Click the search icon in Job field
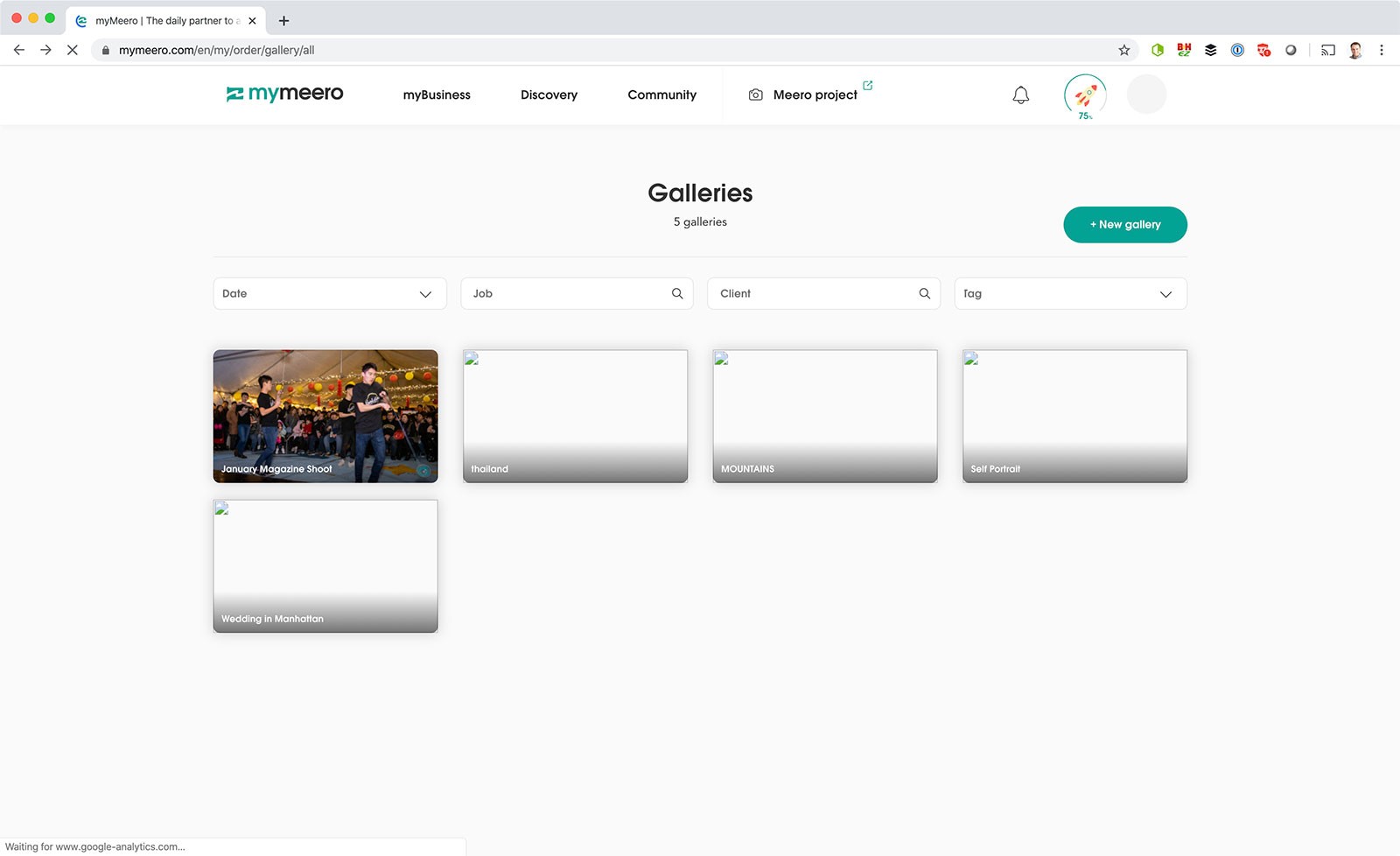 [677, 293]
